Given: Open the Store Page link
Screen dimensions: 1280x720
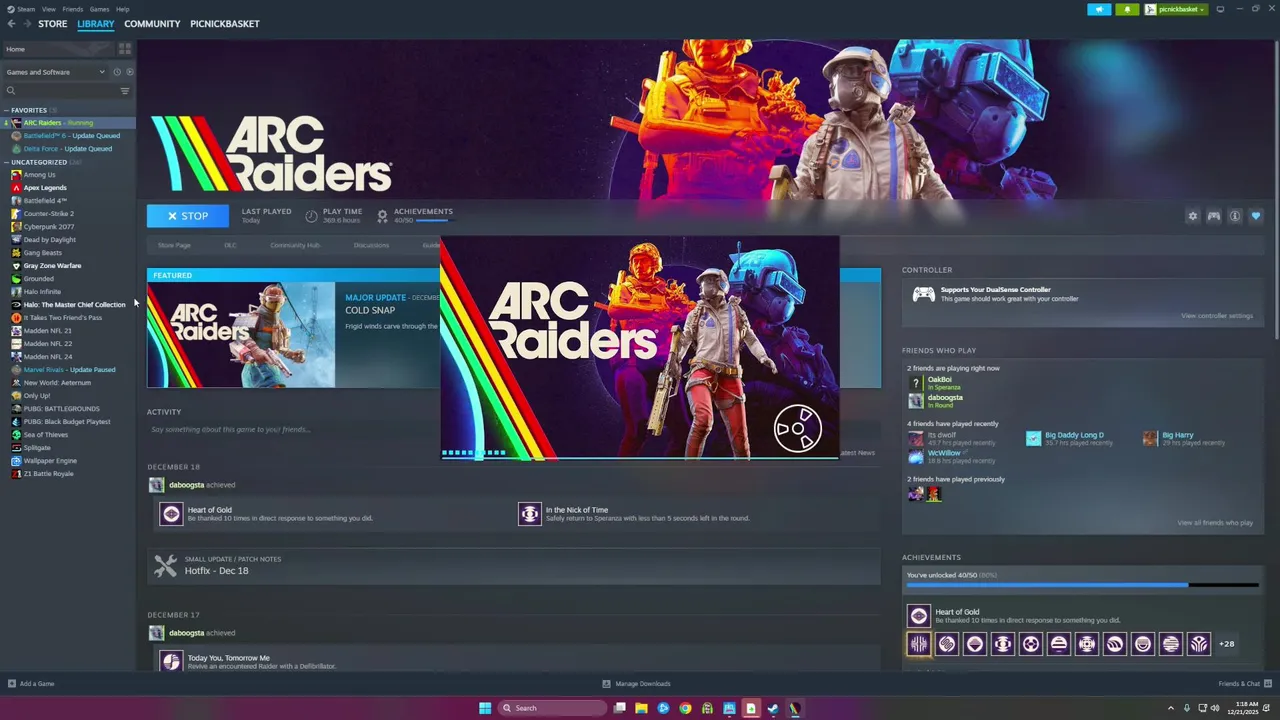Looking at the screenshot, I should (174, 245).
